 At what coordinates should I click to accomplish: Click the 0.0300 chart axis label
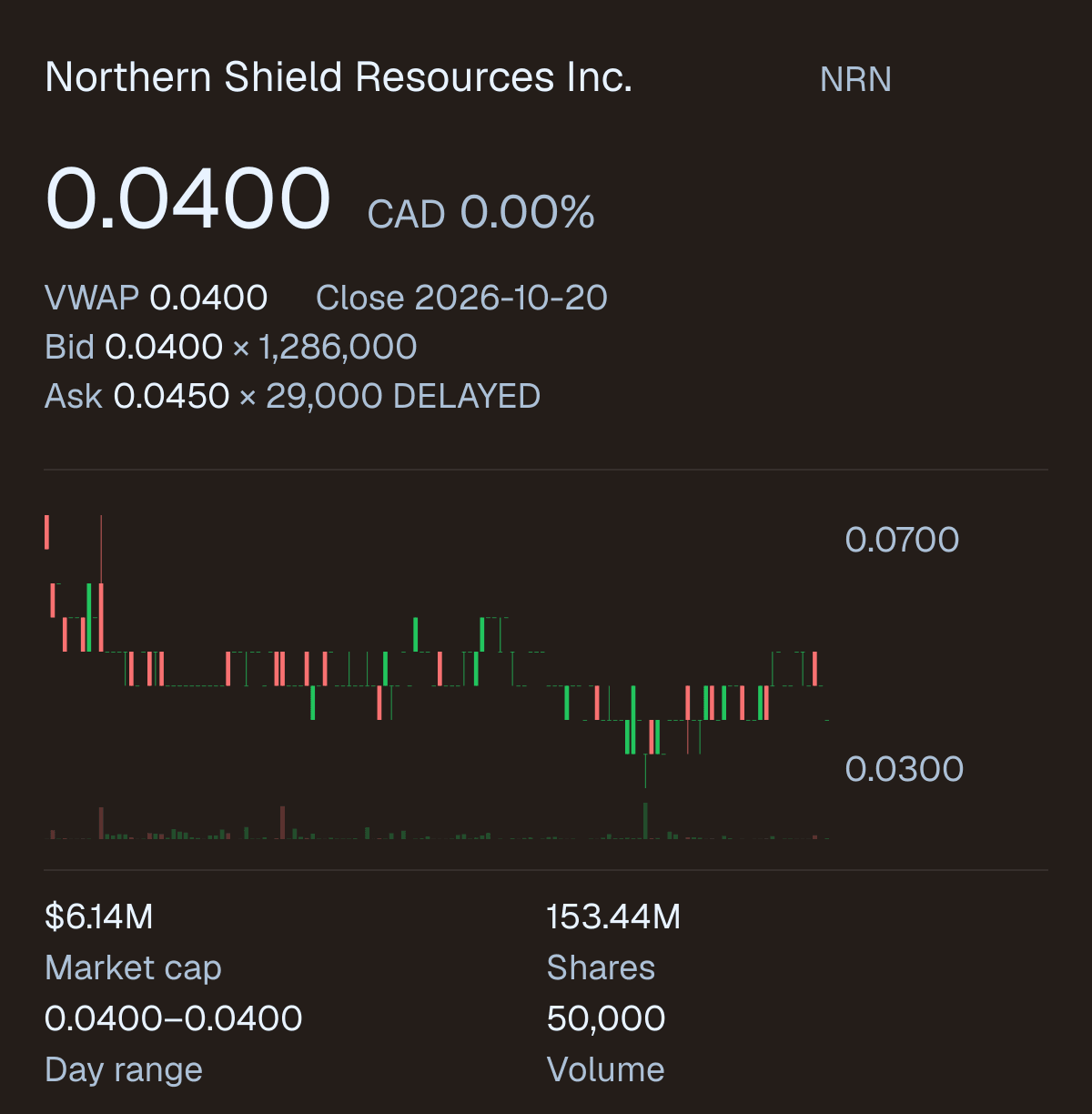point(904,769)
